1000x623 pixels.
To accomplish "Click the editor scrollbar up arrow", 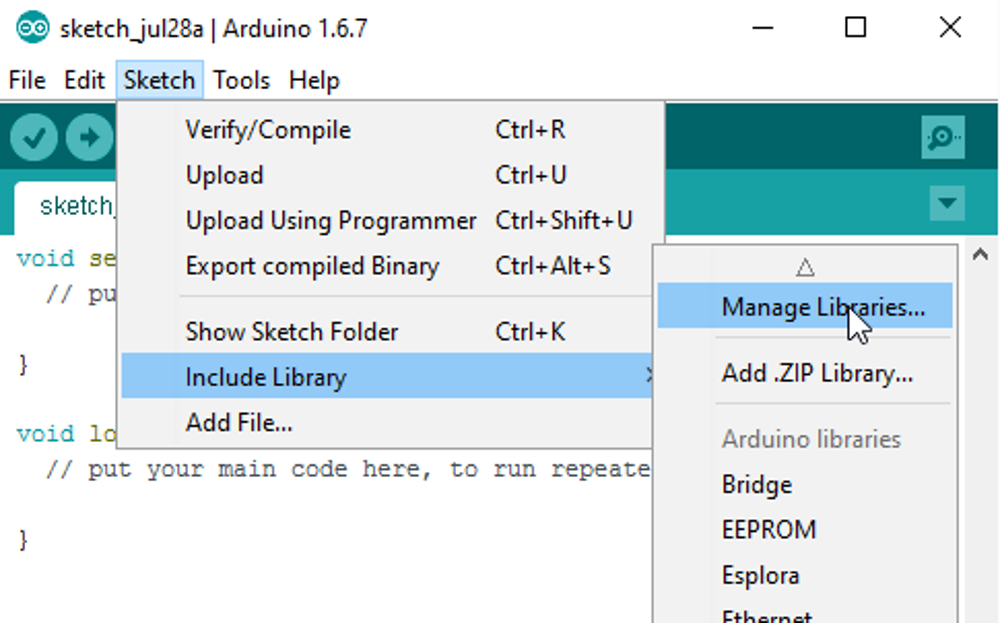I will tap(980, 254).
